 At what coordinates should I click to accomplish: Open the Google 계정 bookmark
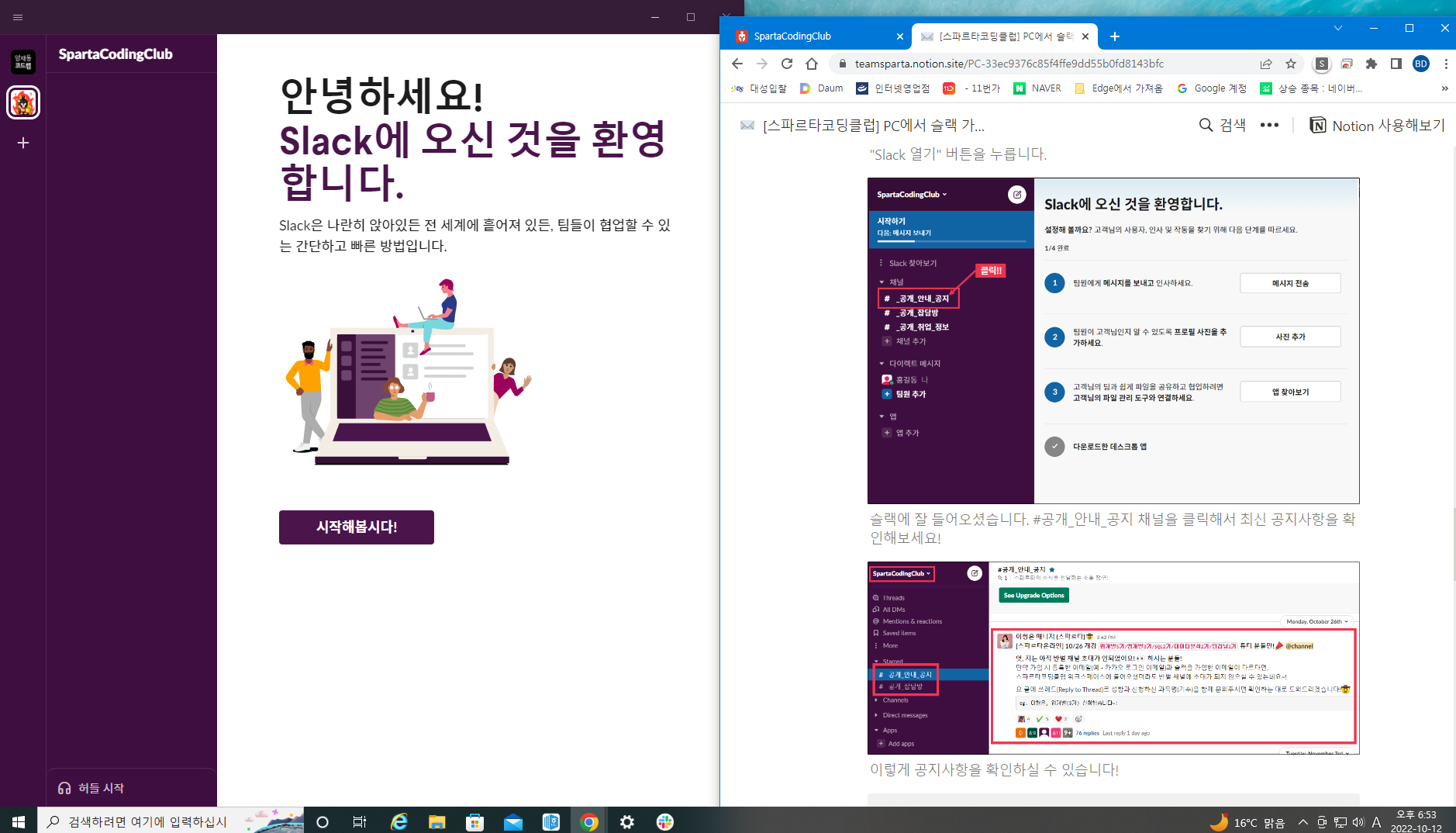point(1212,88)
